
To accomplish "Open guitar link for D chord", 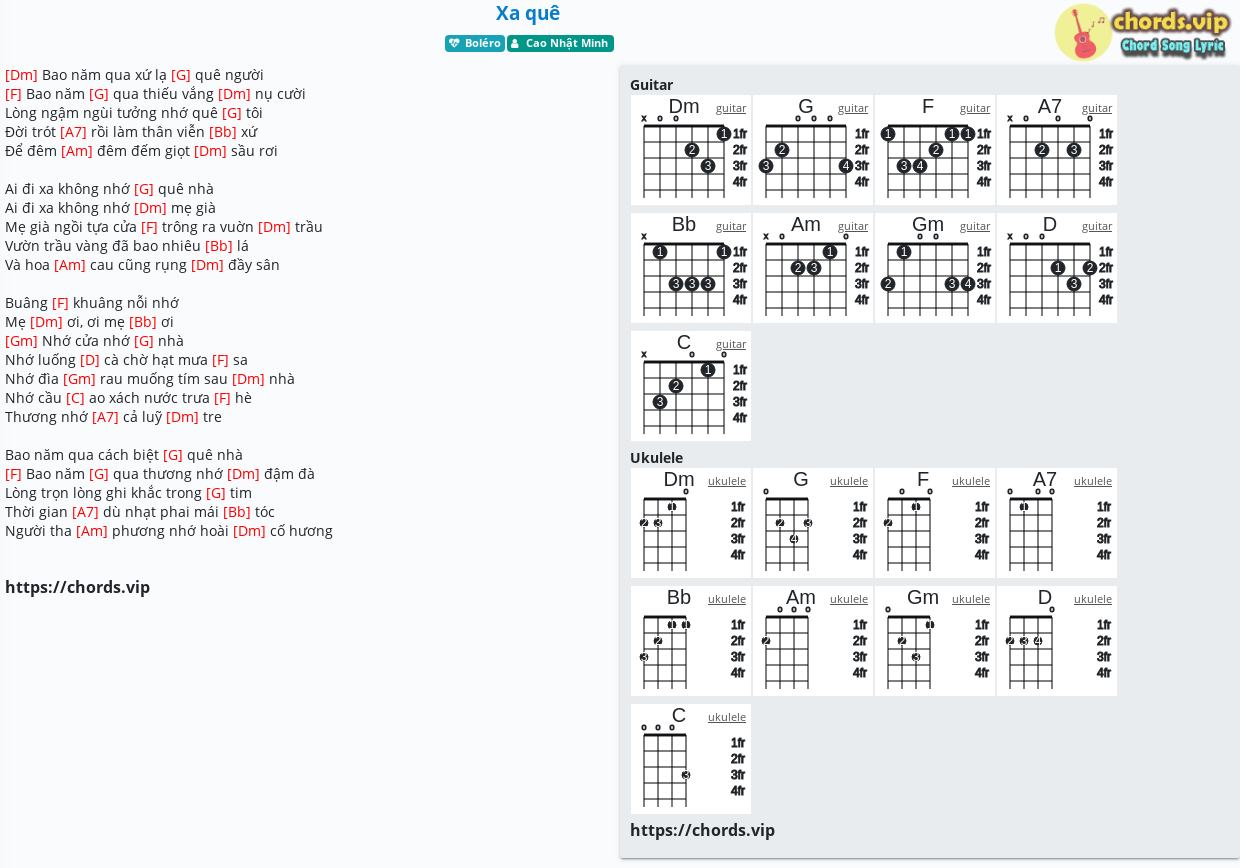I will click(x=1097, y=226).
